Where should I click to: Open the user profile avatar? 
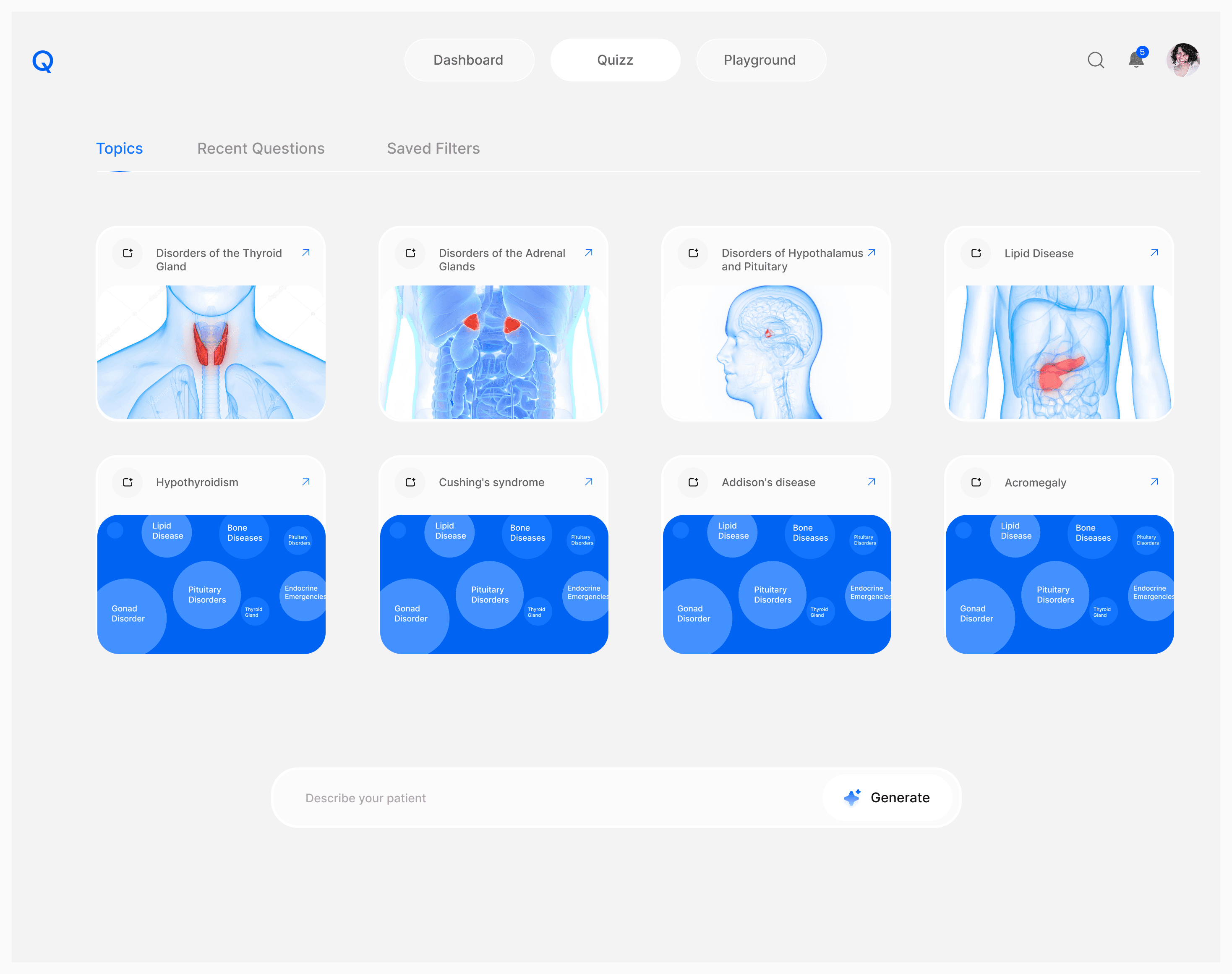coord(1183,60)
